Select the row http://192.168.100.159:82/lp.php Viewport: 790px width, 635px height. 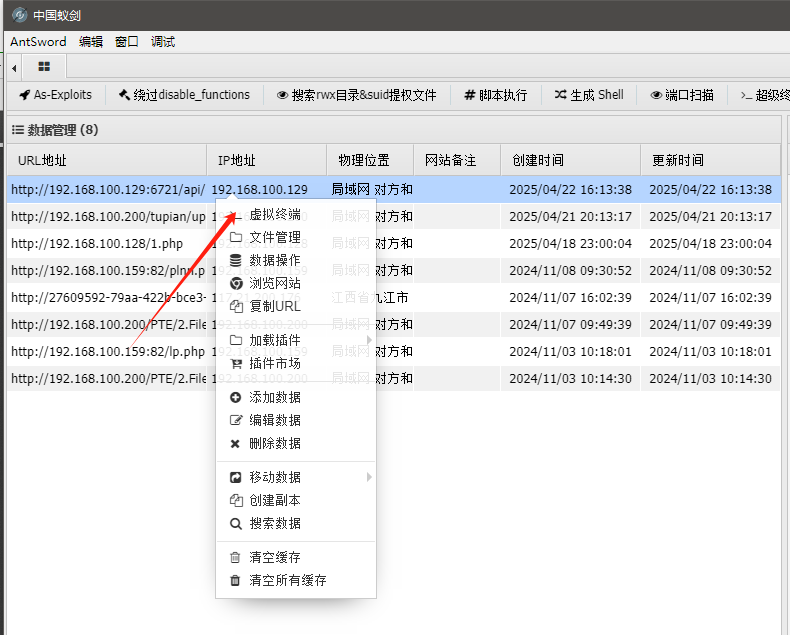click(x=393, y=351)
